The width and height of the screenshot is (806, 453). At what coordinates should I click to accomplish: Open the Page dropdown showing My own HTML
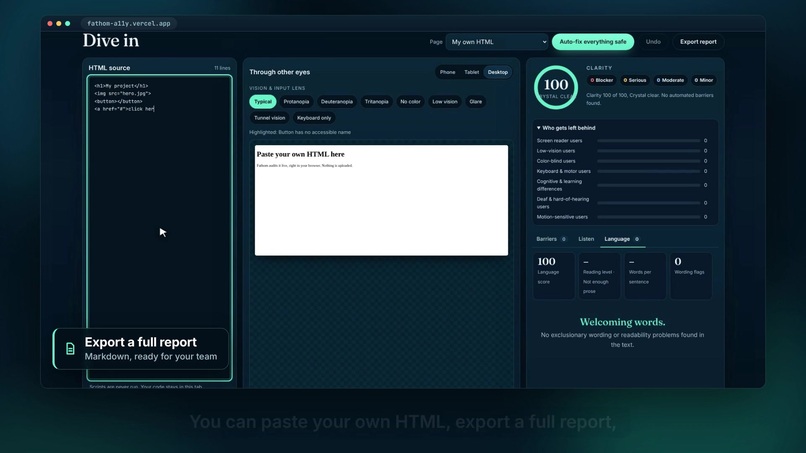pos(497,42)
